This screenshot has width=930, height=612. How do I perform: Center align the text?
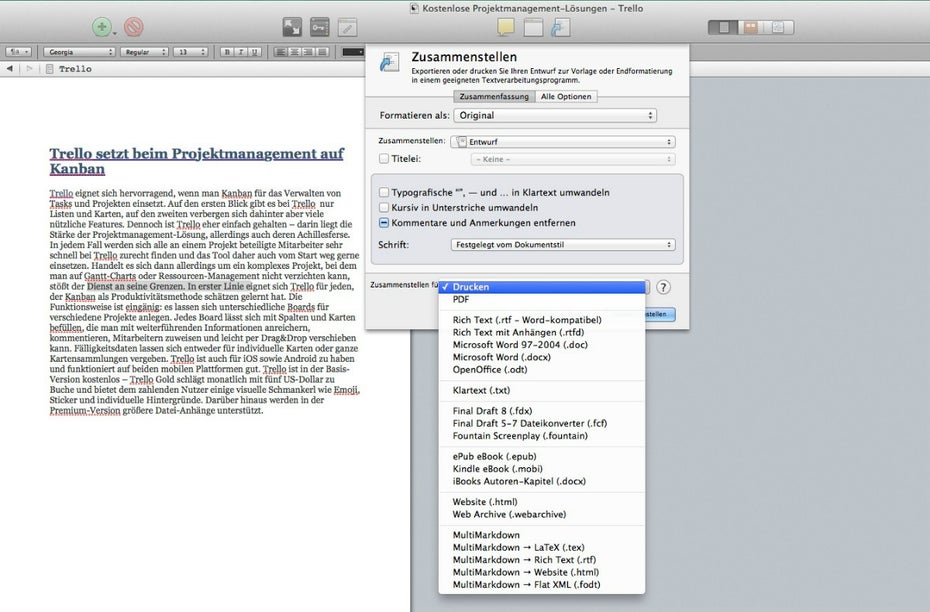[295, 52]
